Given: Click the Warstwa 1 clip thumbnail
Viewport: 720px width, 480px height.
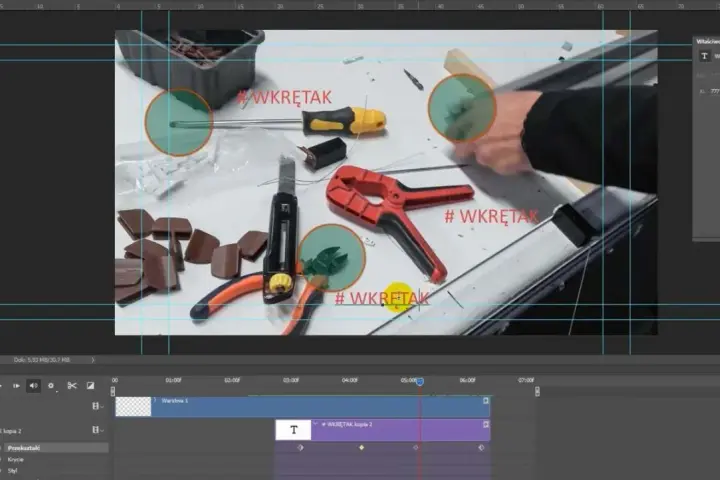Looking at the screenshot, I should tap(133, 407).
